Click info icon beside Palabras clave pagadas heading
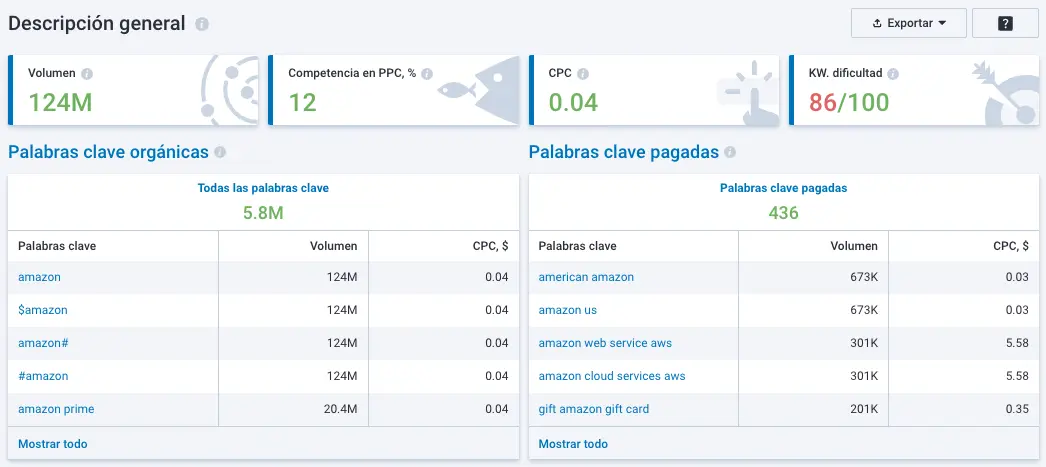This screenshot has height=467, width=1046. (730, 152)
